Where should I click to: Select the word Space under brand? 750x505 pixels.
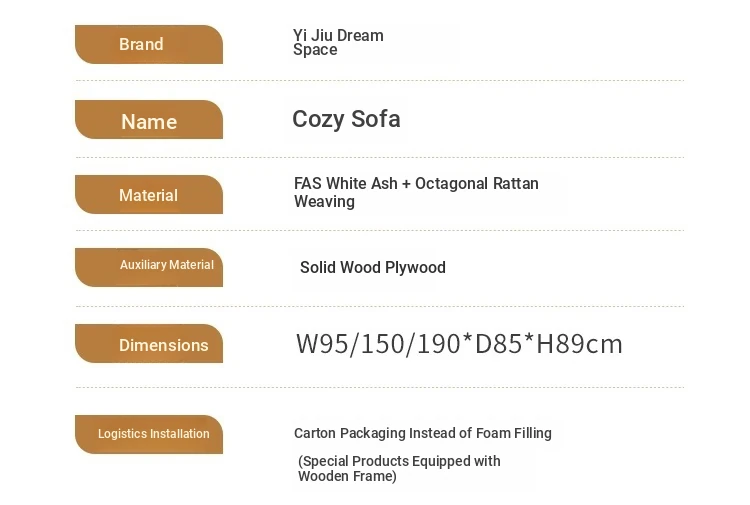click(x=315, y=50)
